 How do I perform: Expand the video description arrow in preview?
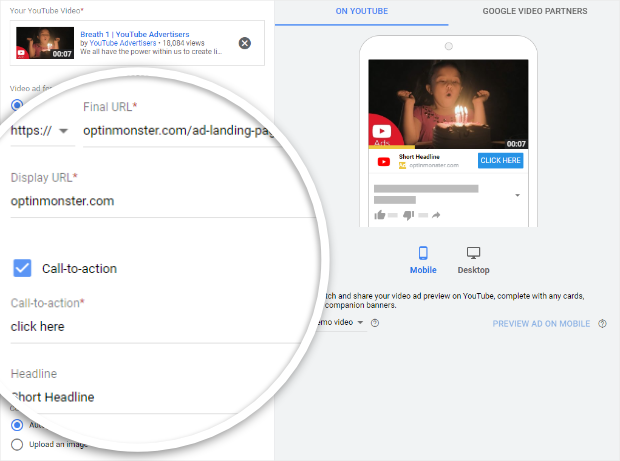517,195
